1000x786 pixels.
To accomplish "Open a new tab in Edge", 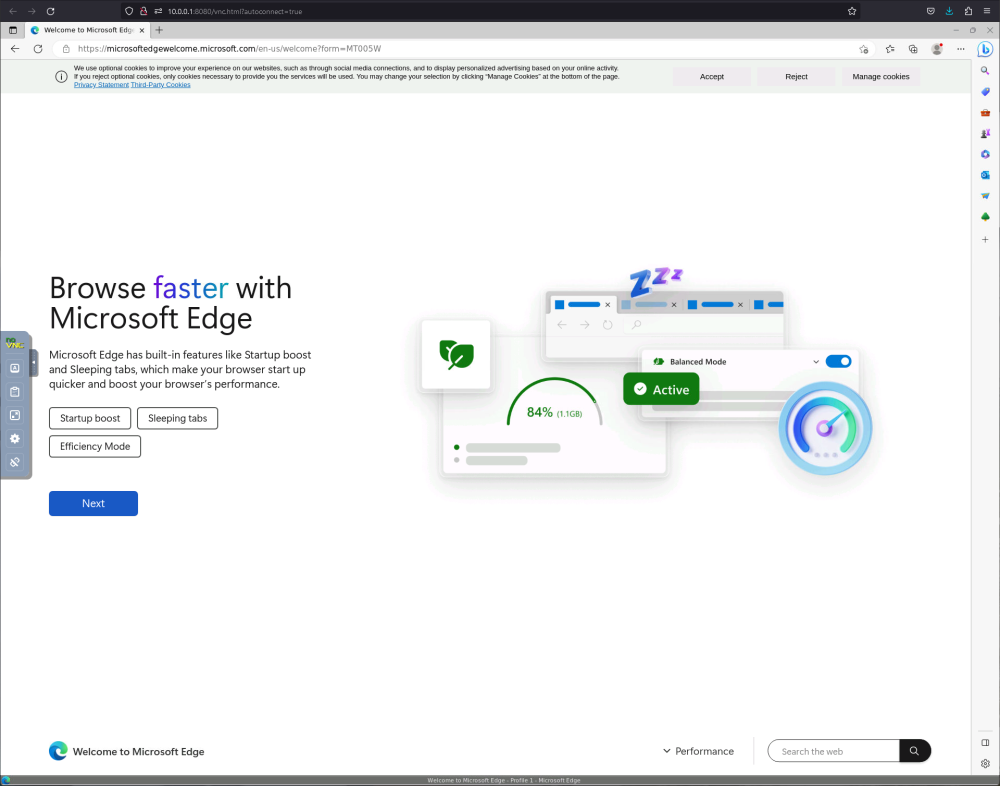I will coord(159,30).
